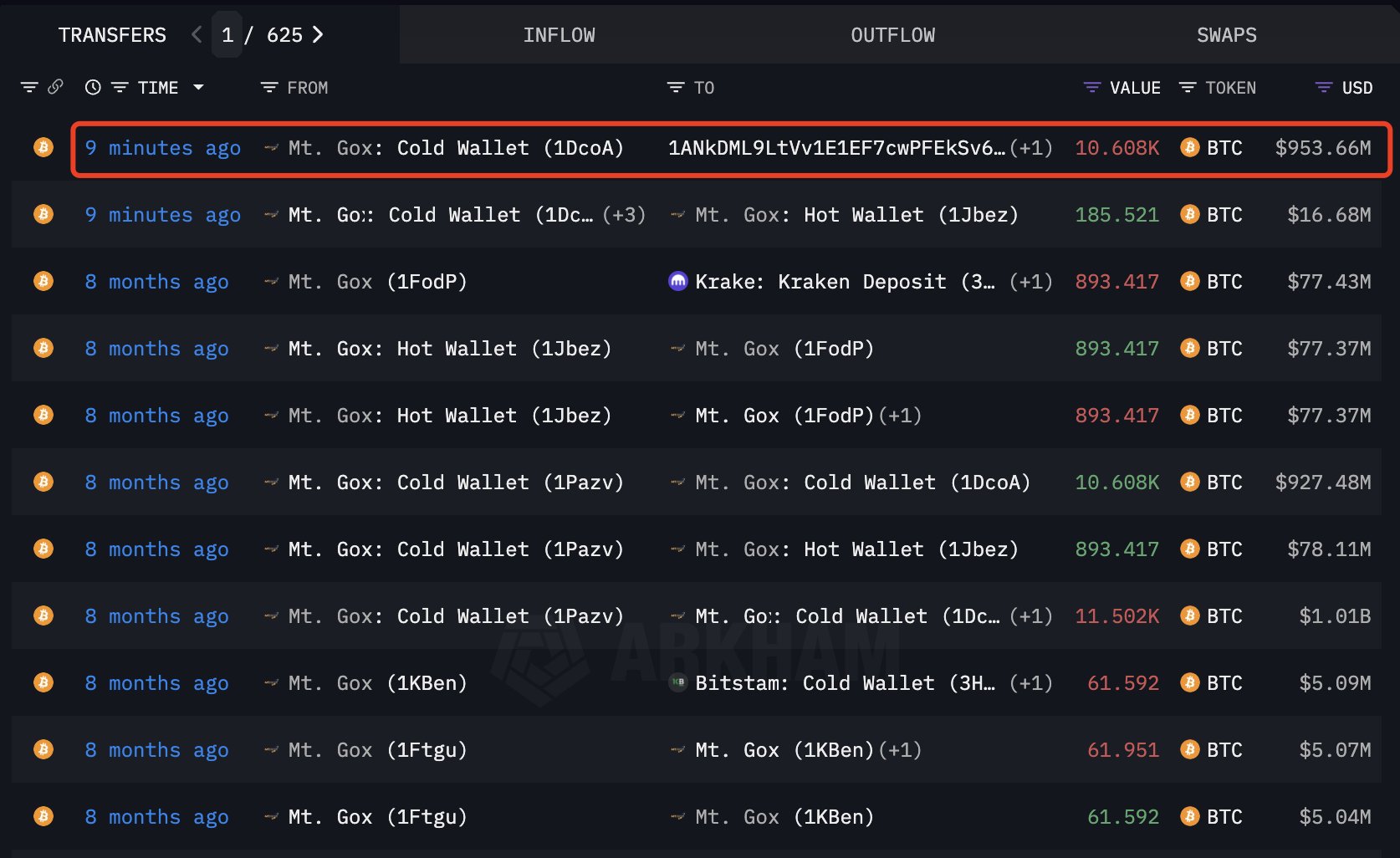
Task: Open recipient Mt. Gox: Hot Wallet (1Jbez) on $16.68M row
Action: coord(857,215)
